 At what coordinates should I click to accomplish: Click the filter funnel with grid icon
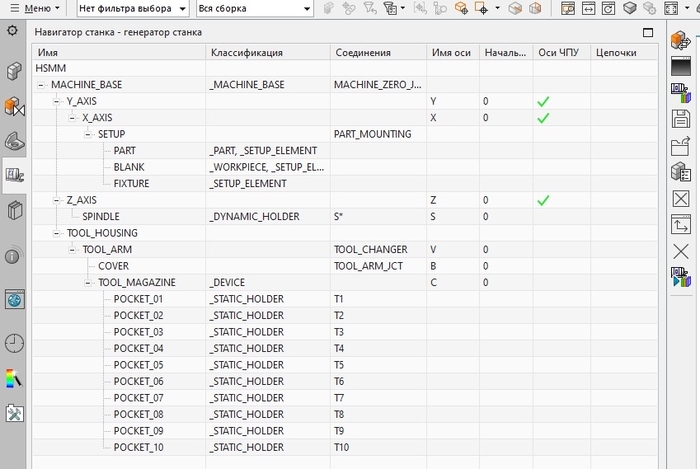pos(390,8)
